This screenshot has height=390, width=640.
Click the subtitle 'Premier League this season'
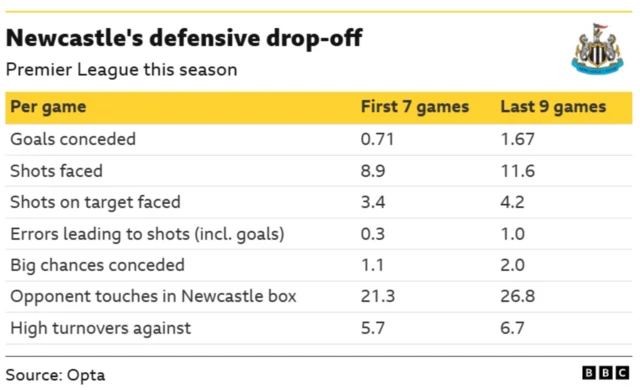click(x=122, y=70)
